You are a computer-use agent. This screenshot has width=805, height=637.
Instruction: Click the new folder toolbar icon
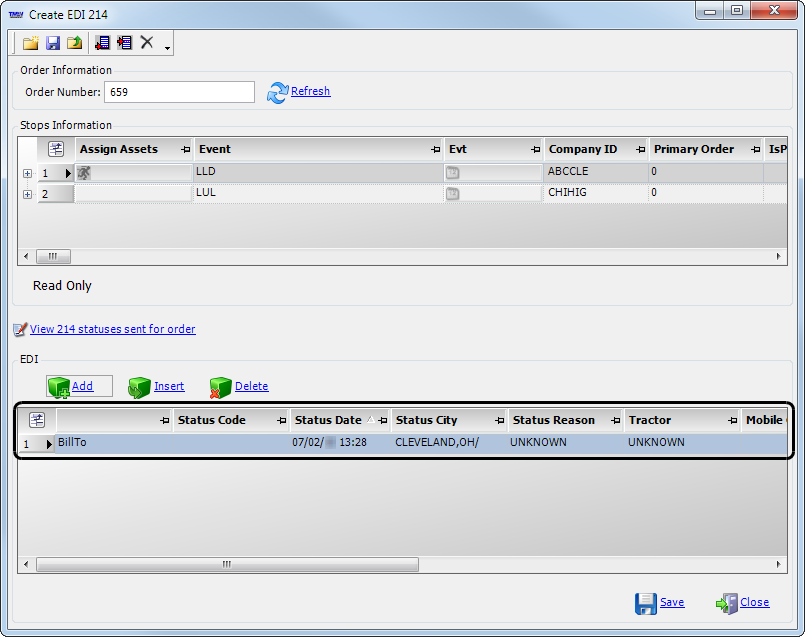(x=30, y=43)
